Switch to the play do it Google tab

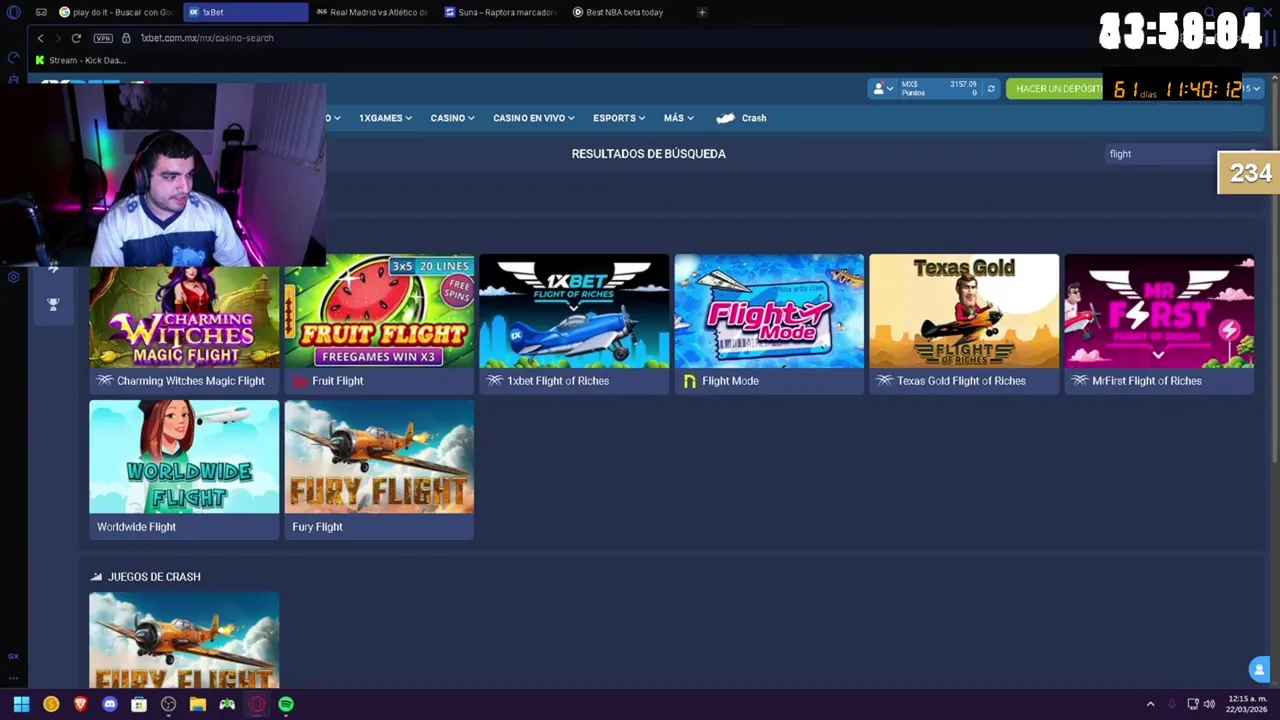[x=115, y=12]
